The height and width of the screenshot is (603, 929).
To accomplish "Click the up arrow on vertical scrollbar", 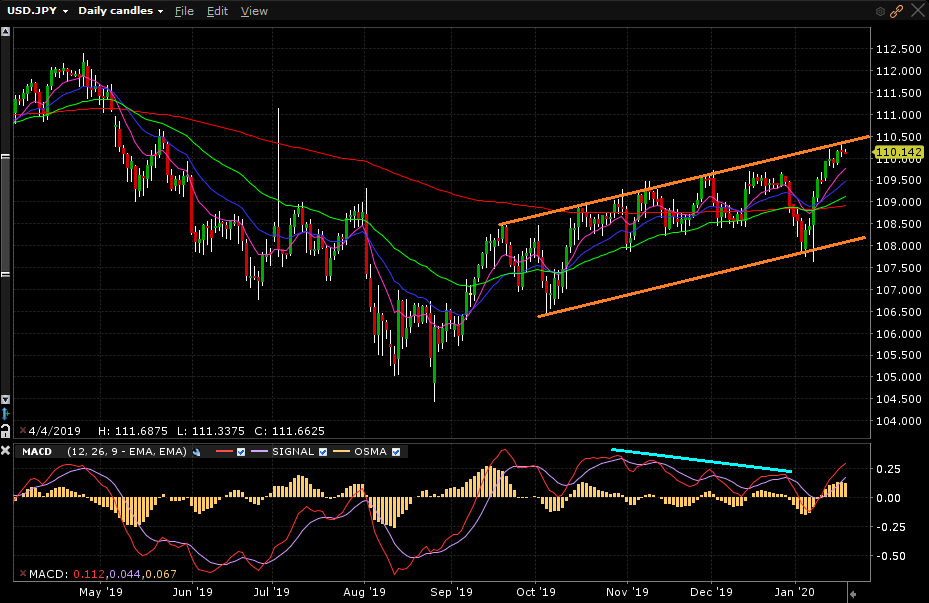I will coord(5,31).
